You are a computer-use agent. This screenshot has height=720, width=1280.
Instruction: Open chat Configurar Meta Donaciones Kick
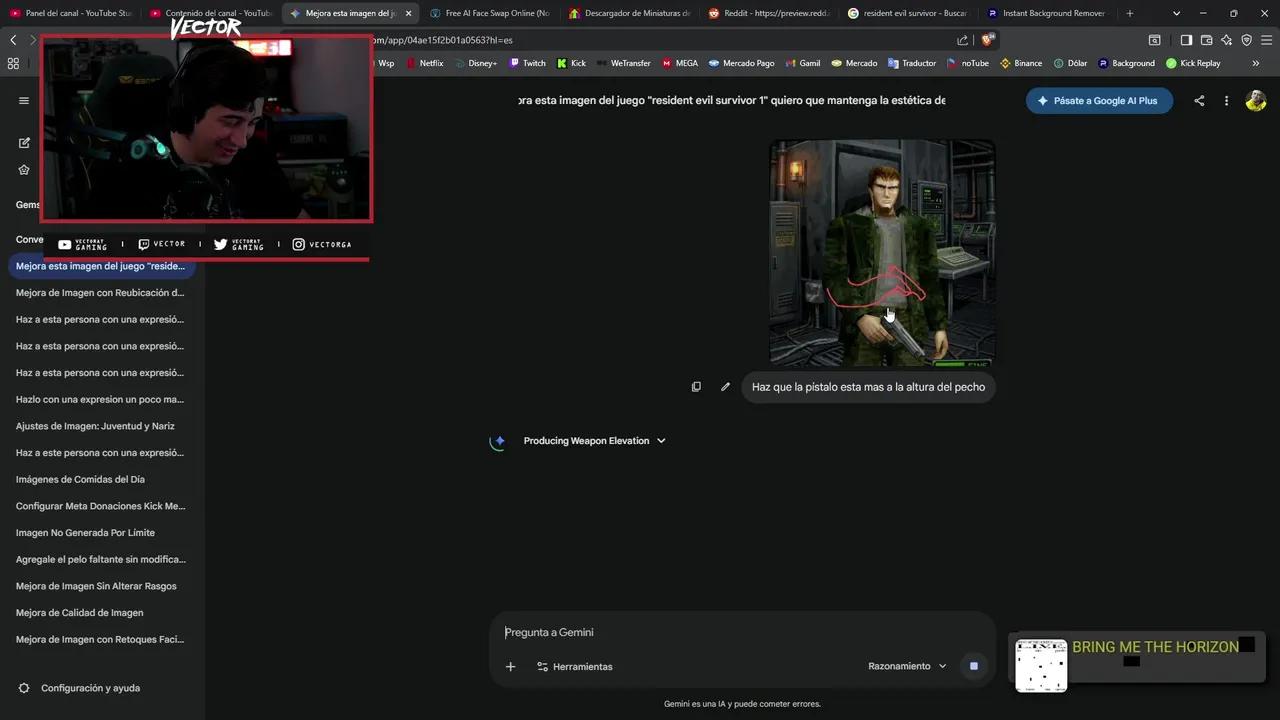(x=101, y=506)
